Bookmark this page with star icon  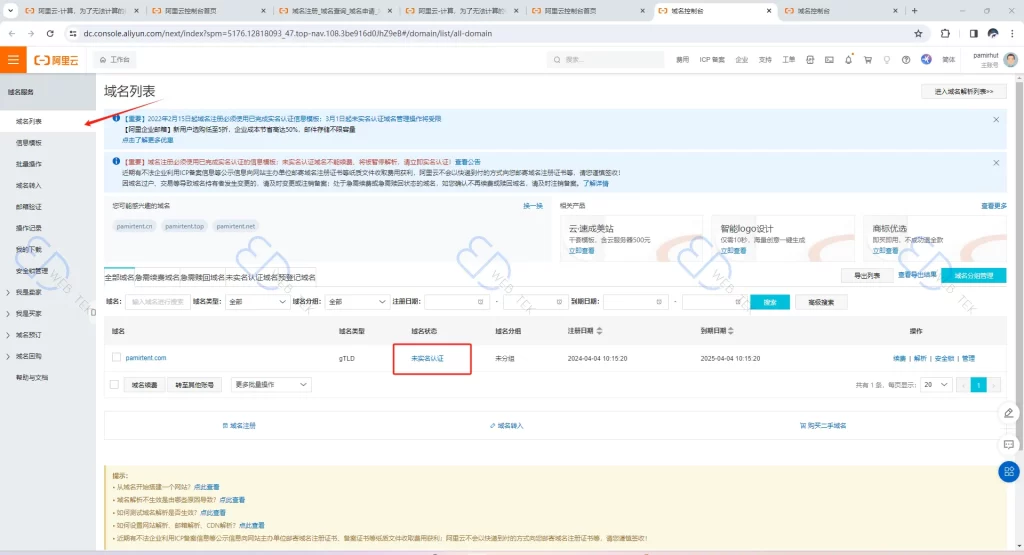point(918,33)
